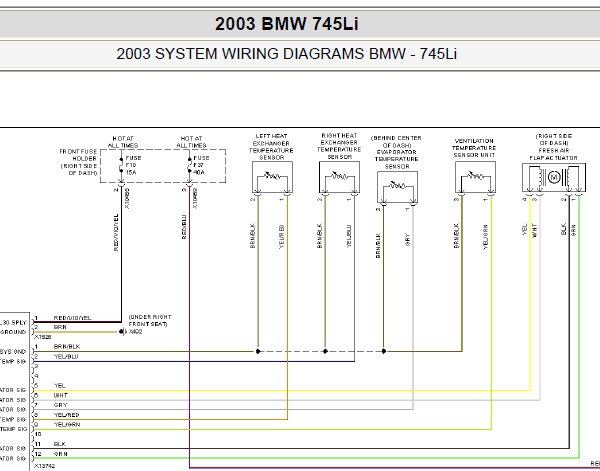Click the "GRN" wire label at pin 12
This screenshot has width=600, height=471.
click(60, 454)
